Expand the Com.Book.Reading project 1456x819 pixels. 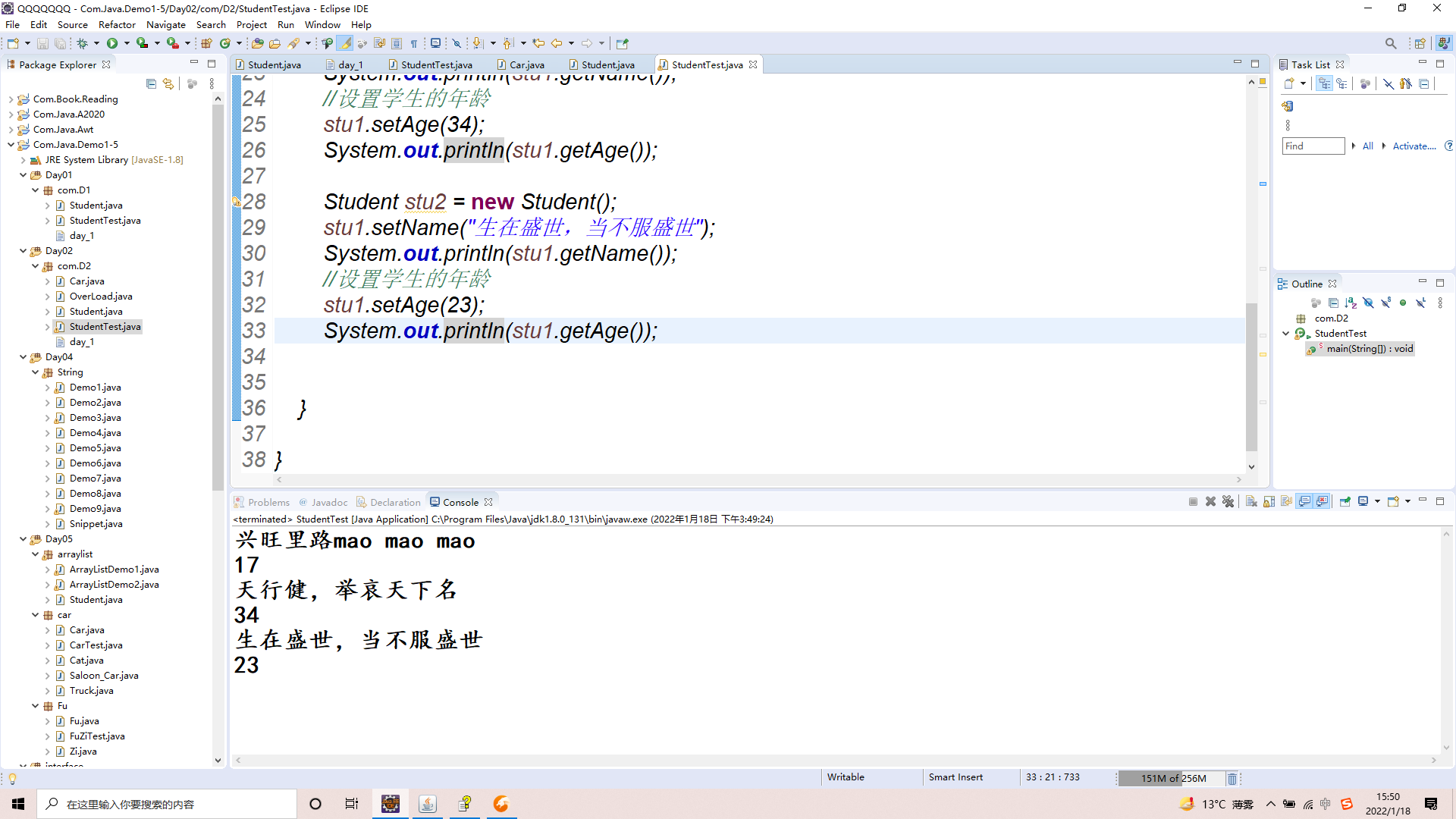tap(11, 99)
